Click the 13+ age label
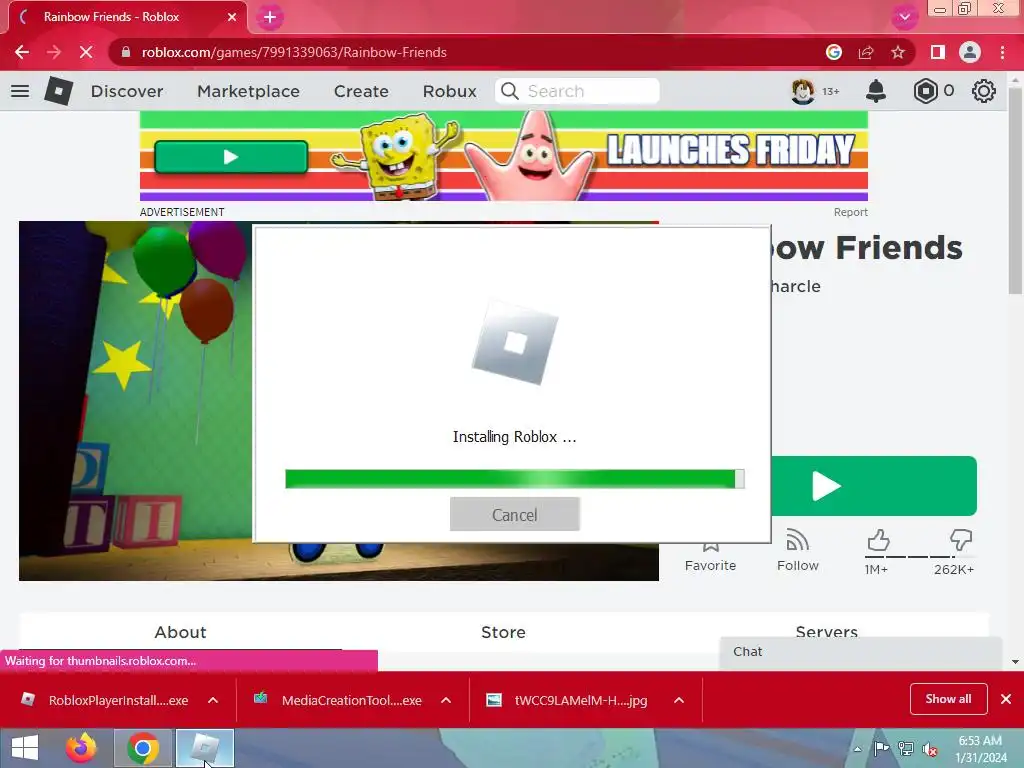Screen dimensions: 1024x768 click(831, 91)
